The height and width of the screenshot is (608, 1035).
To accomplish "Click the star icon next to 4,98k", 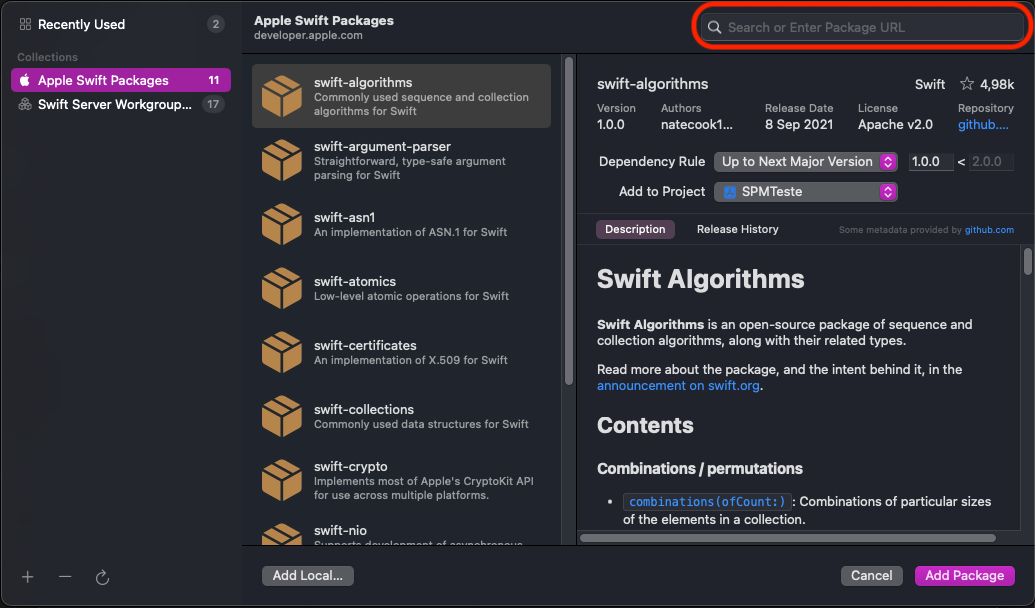I will pos(967,84).
